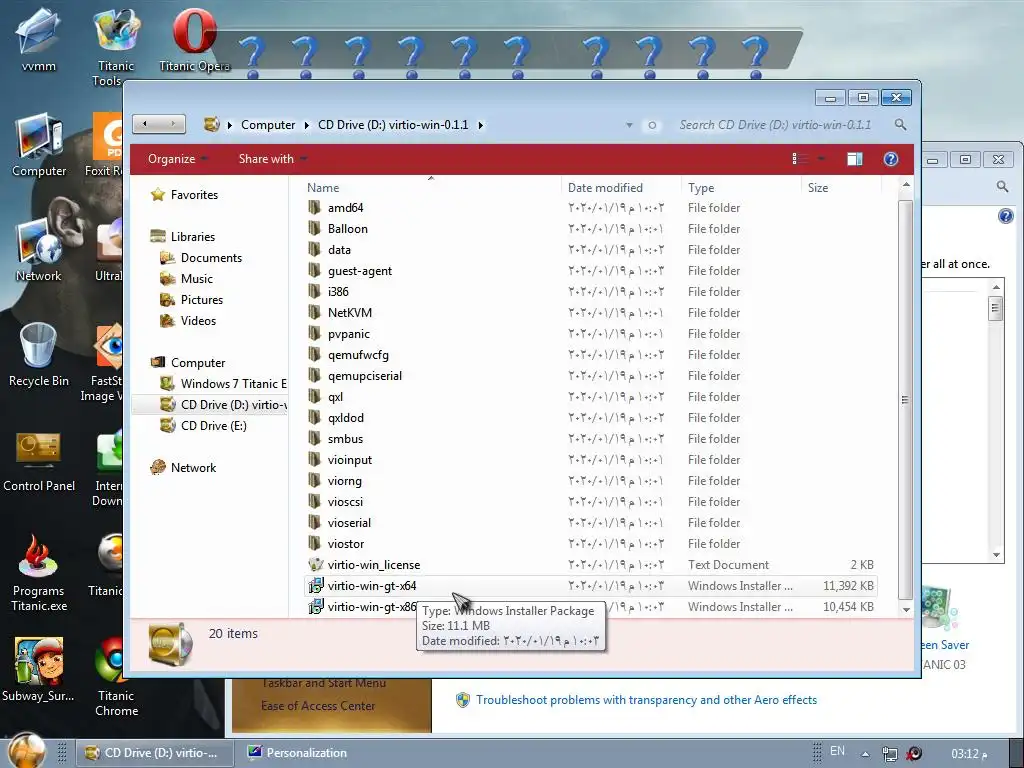Select the guest-agent folder

click(x=360, y=270)
